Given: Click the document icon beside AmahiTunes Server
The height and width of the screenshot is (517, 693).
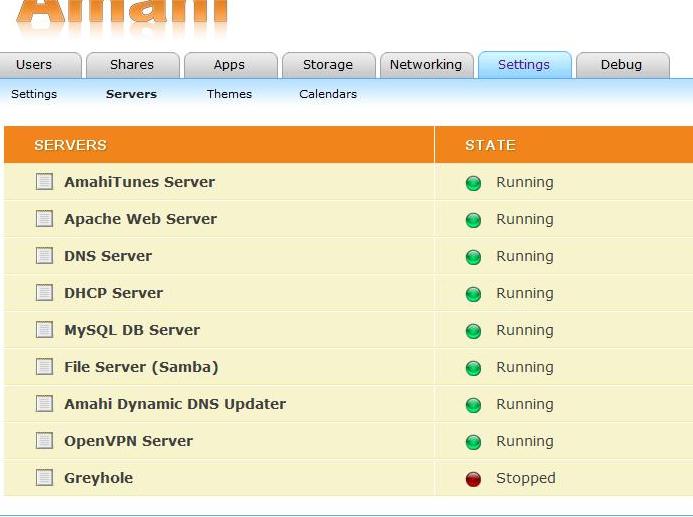Looking at the screenshot, I should tap(44, 182).
